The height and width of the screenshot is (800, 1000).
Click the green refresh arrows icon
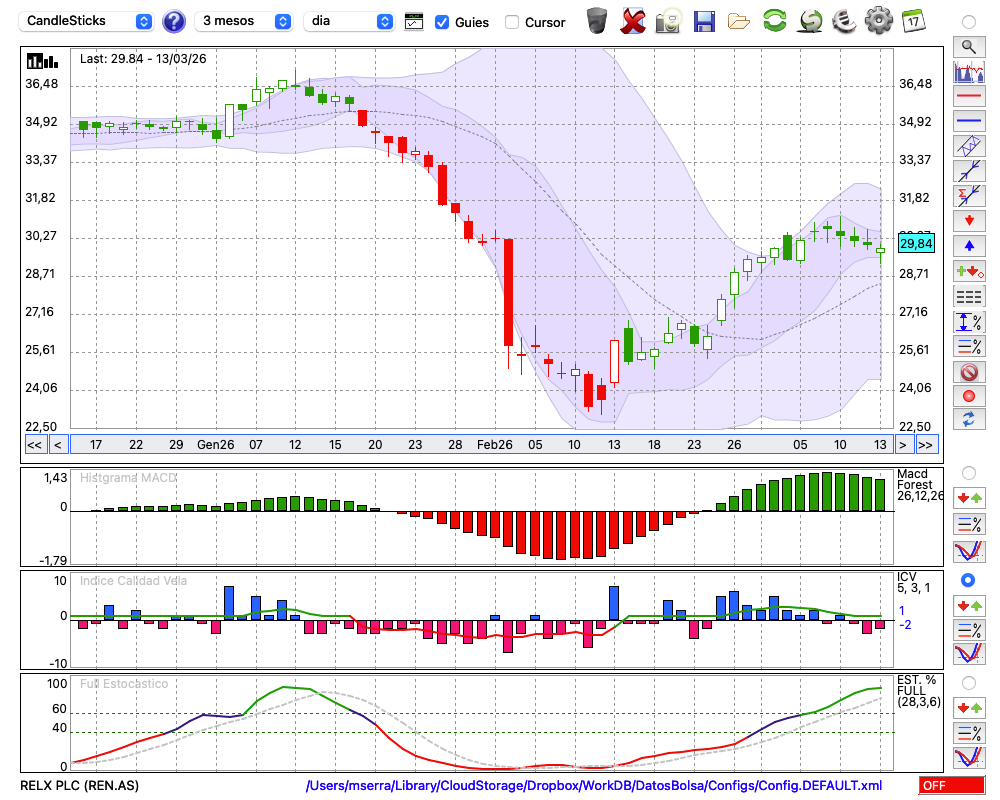pyautogui.click(x=774, y=21)
